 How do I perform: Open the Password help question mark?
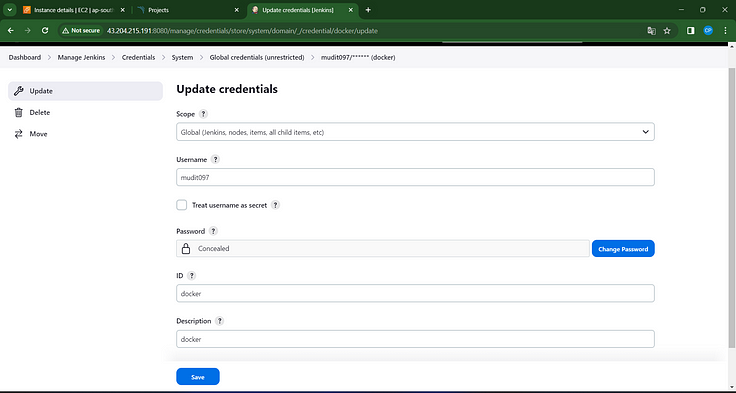click(213, 231)
